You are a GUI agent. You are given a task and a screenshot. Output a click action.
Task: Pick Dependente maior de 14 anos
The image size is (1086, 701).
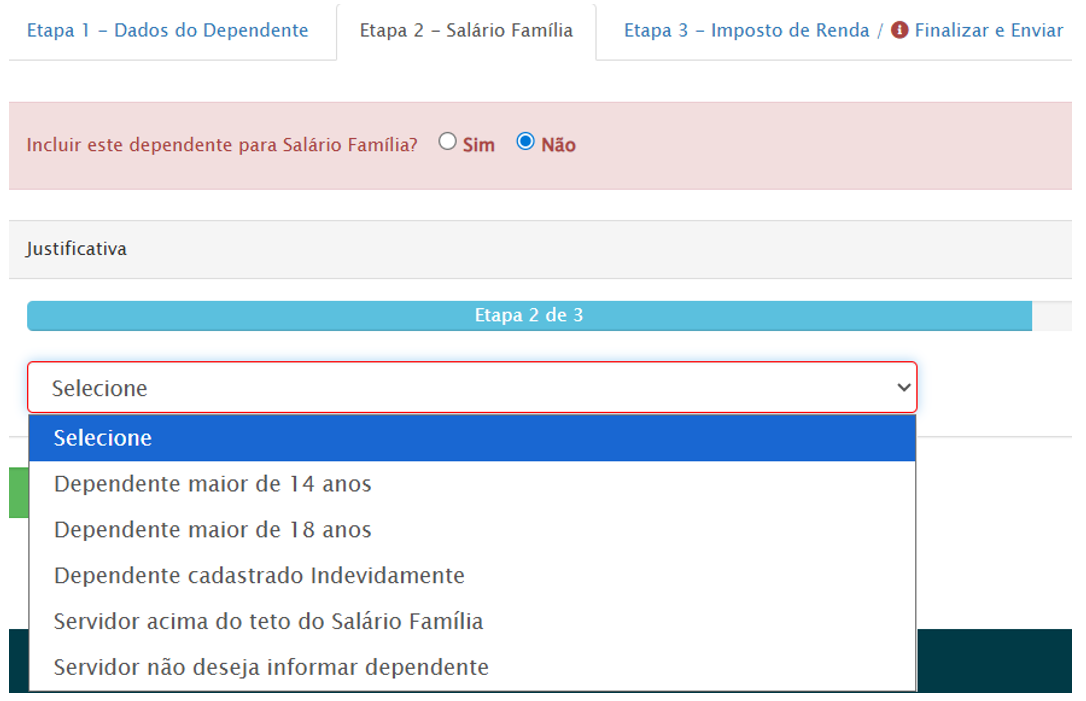(x=212, y=484)
